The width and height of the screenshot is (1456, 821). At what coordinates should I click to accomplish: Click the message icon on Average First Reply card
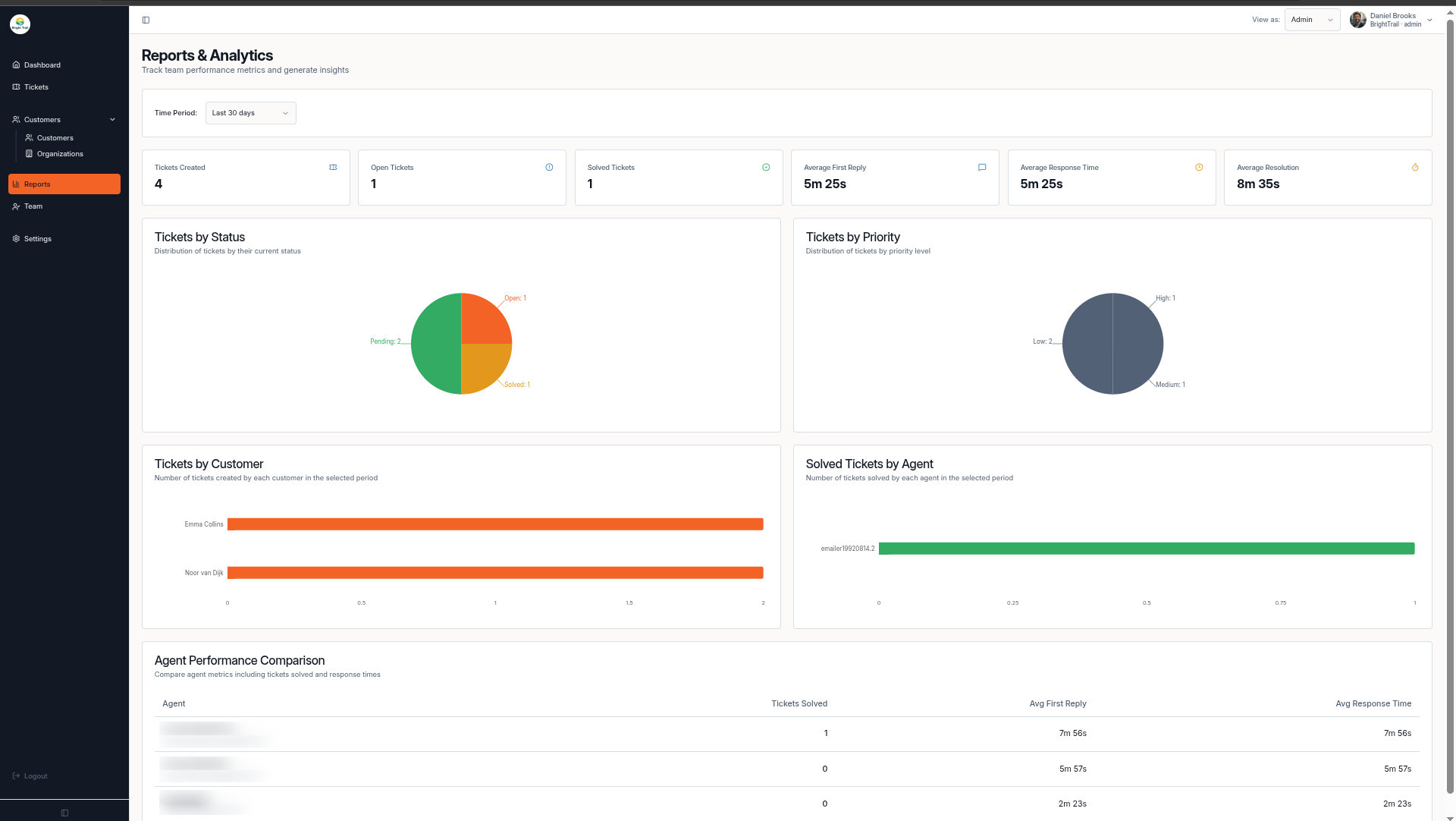982,168
